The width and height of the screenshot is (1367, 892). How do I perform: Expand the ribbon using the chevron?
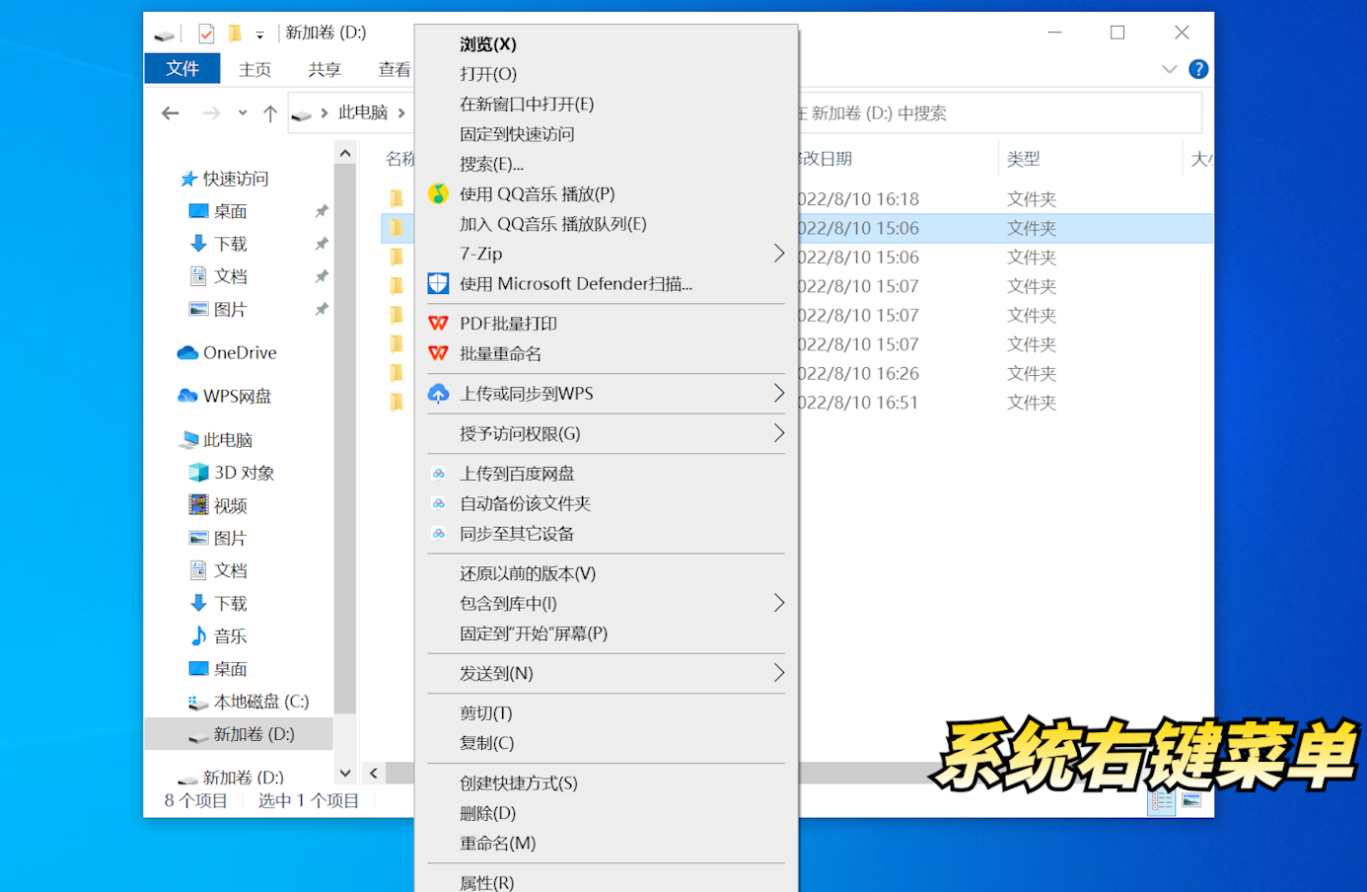[1169, 69]
